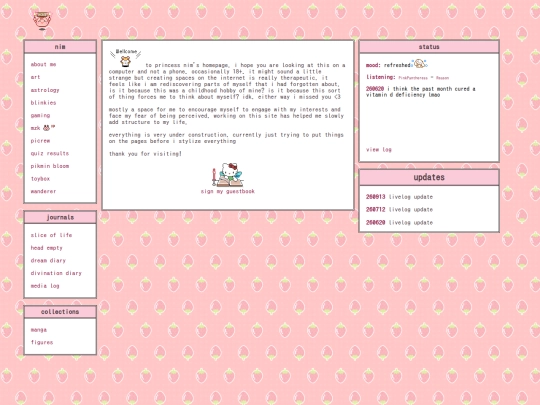Click the 'thank you for visiting!' text

point(145,154)
